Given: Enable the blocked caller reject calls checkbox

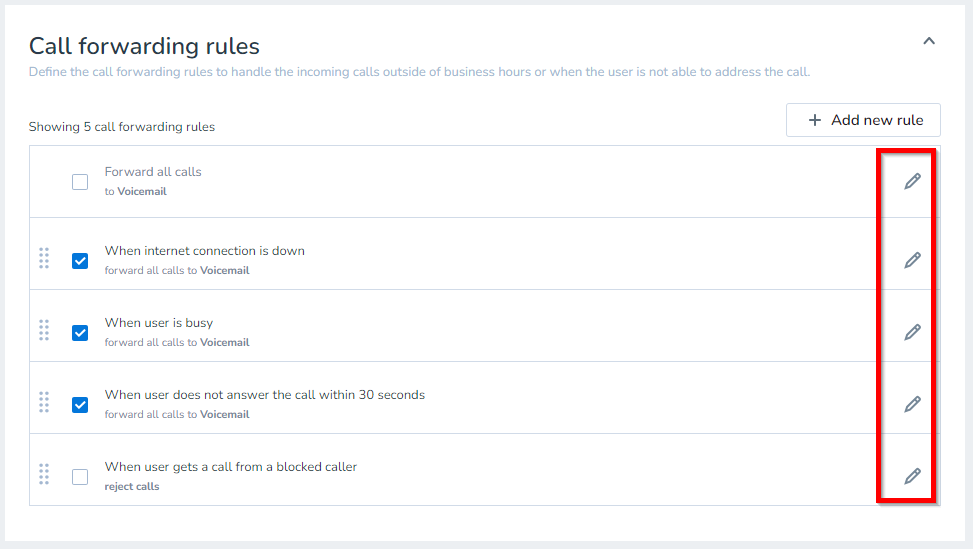Looking at the screenshot, I should pyautogui.click(x=80, y=477).
